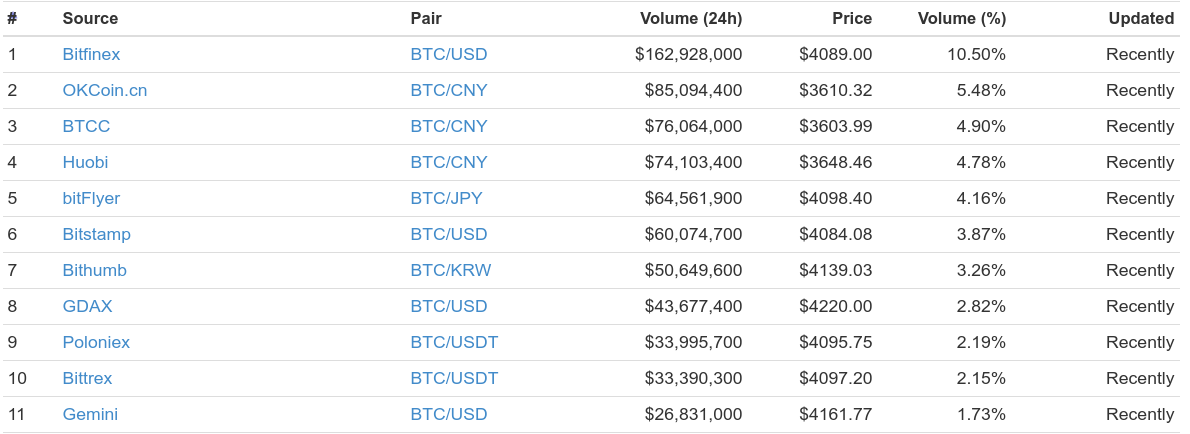Sort table by Price header
Image resolution: width=1190 pixels, height=434 pixels.
852,18
